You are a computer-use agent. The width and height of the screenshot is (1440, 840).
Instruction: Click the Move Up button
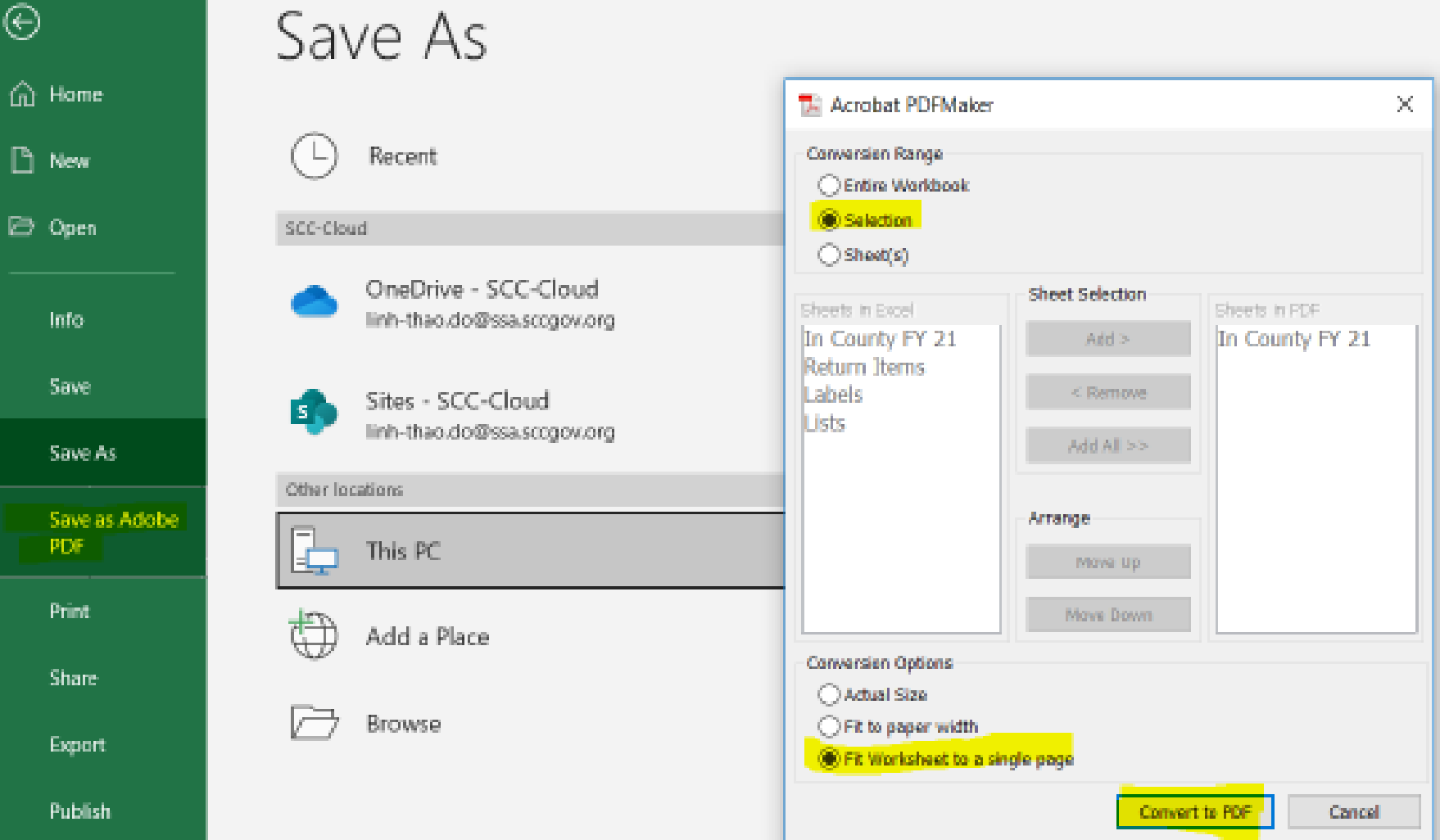coord(1107,562)
